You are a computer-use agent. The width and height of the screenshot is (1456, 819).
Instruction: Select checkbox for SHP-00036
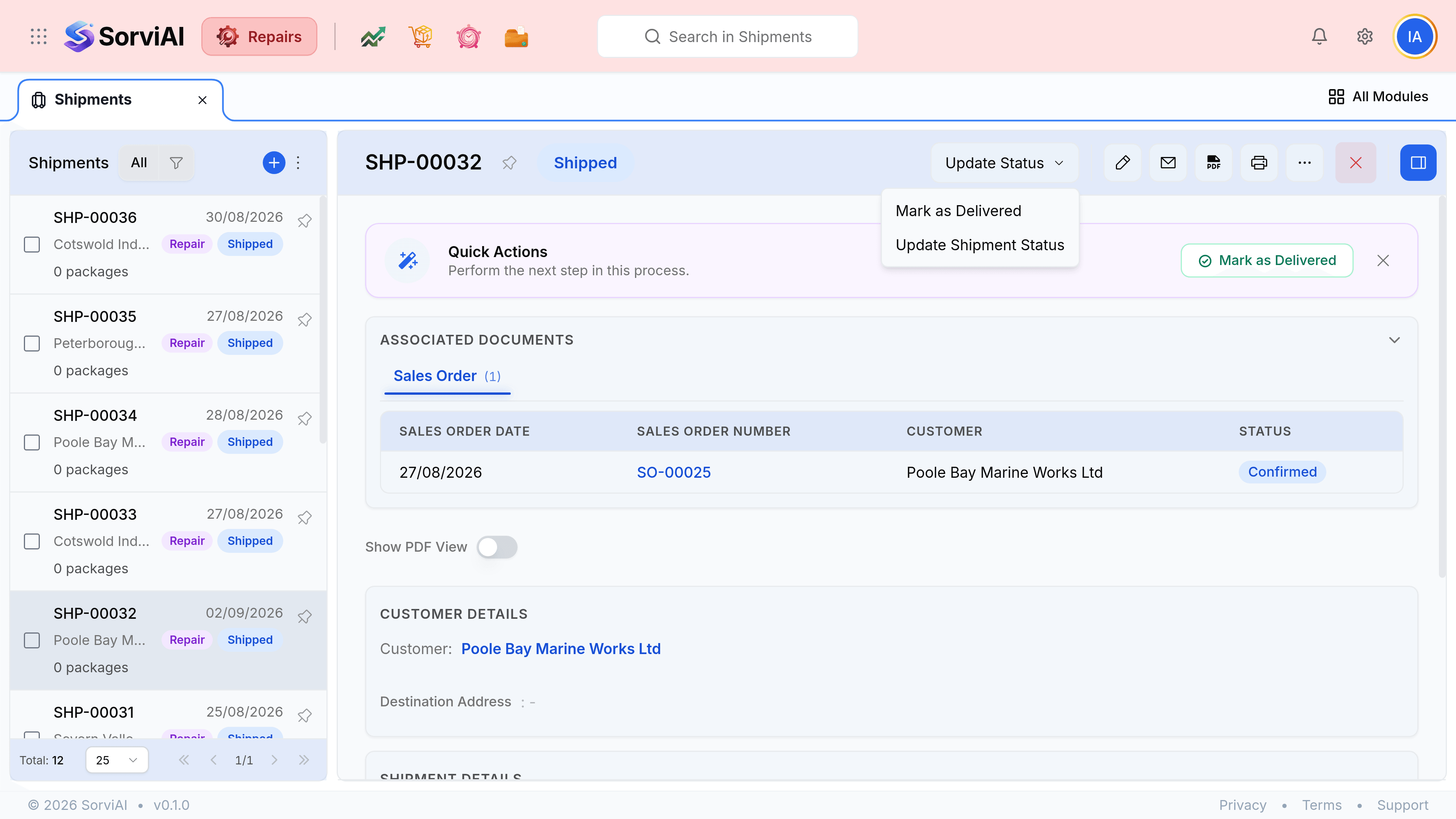(x=31, y=245)
